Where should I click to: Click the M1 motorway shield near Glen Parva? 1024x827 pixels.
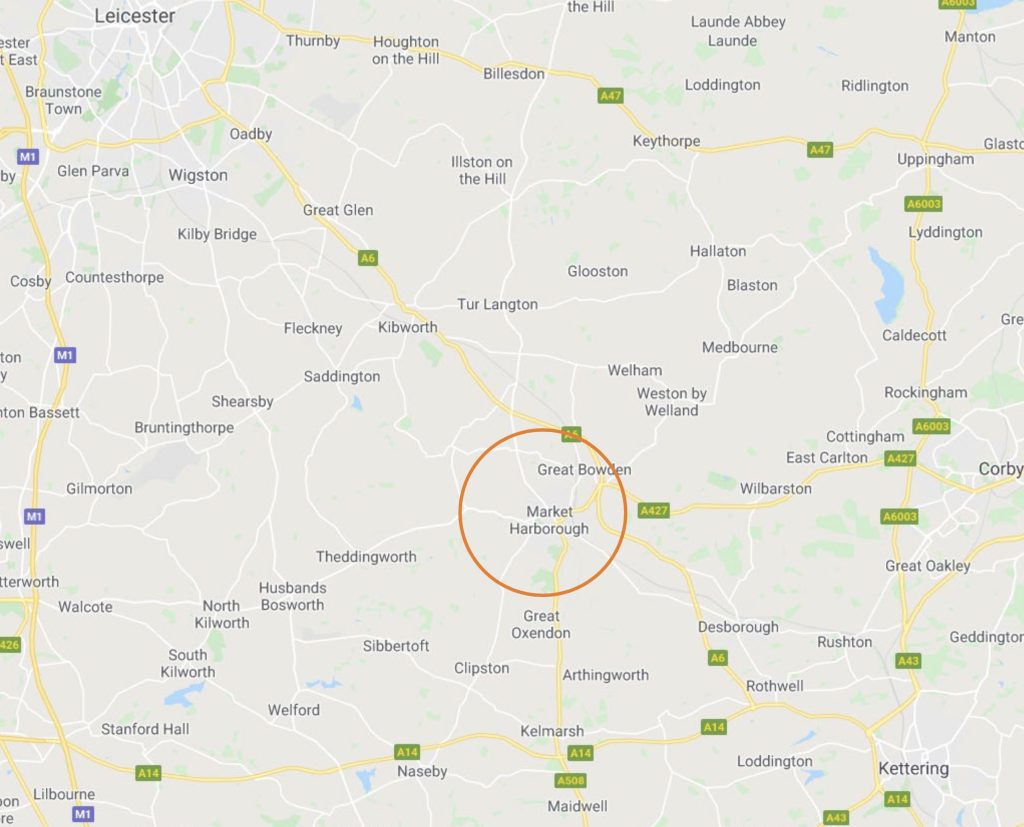point(27,157)
